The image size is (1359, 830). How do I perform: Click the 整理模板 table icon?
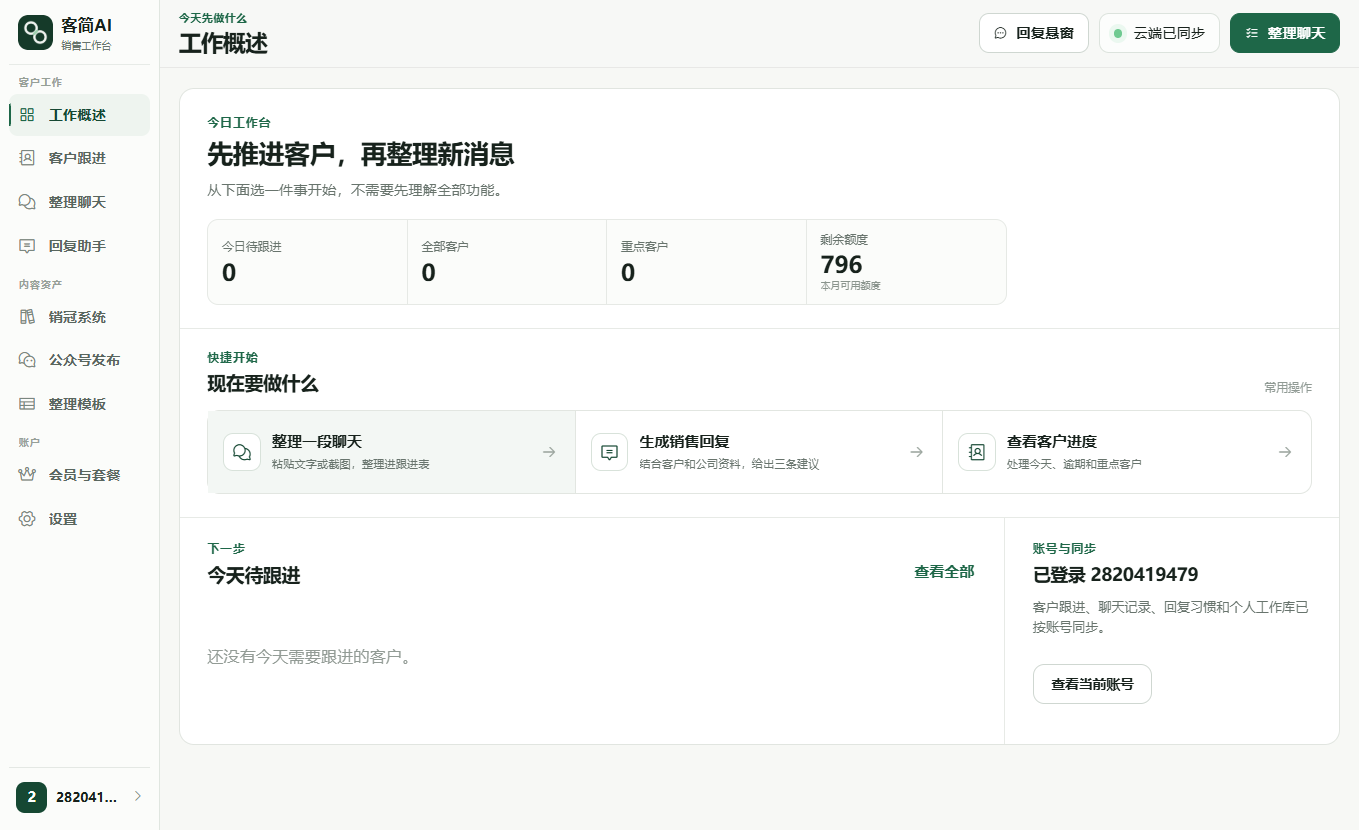click(27, 404)
